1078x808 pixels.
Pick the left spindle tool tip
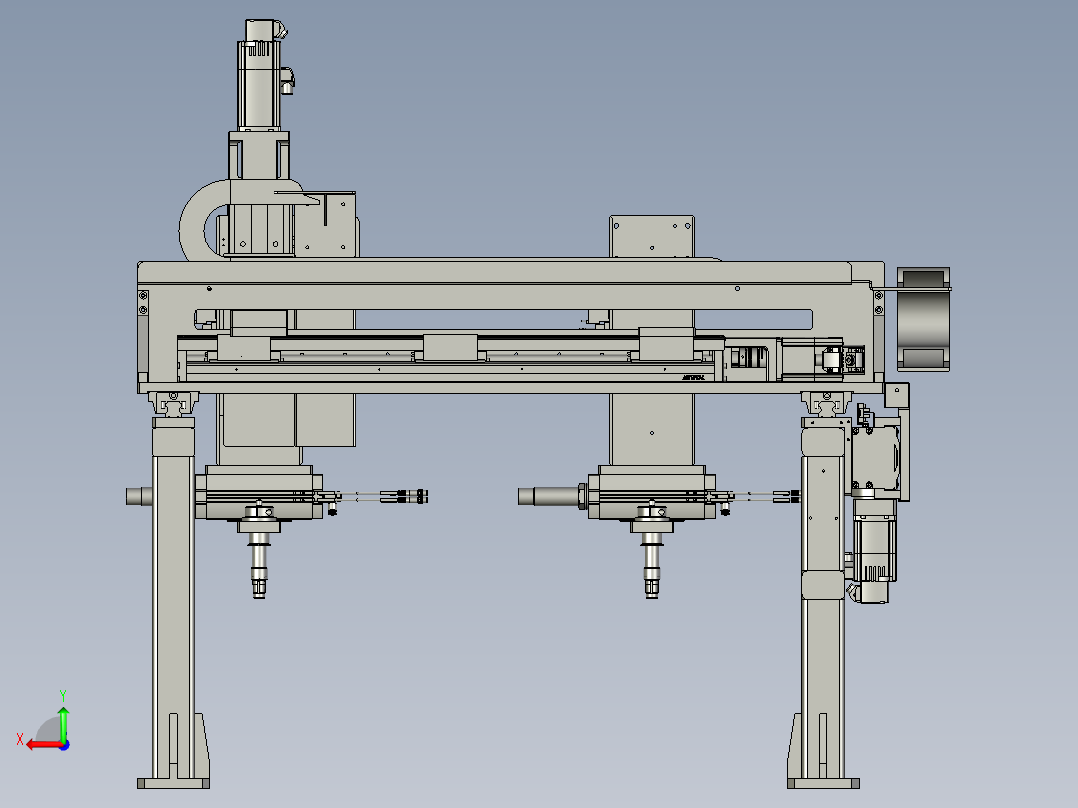(x=259, y=589)
